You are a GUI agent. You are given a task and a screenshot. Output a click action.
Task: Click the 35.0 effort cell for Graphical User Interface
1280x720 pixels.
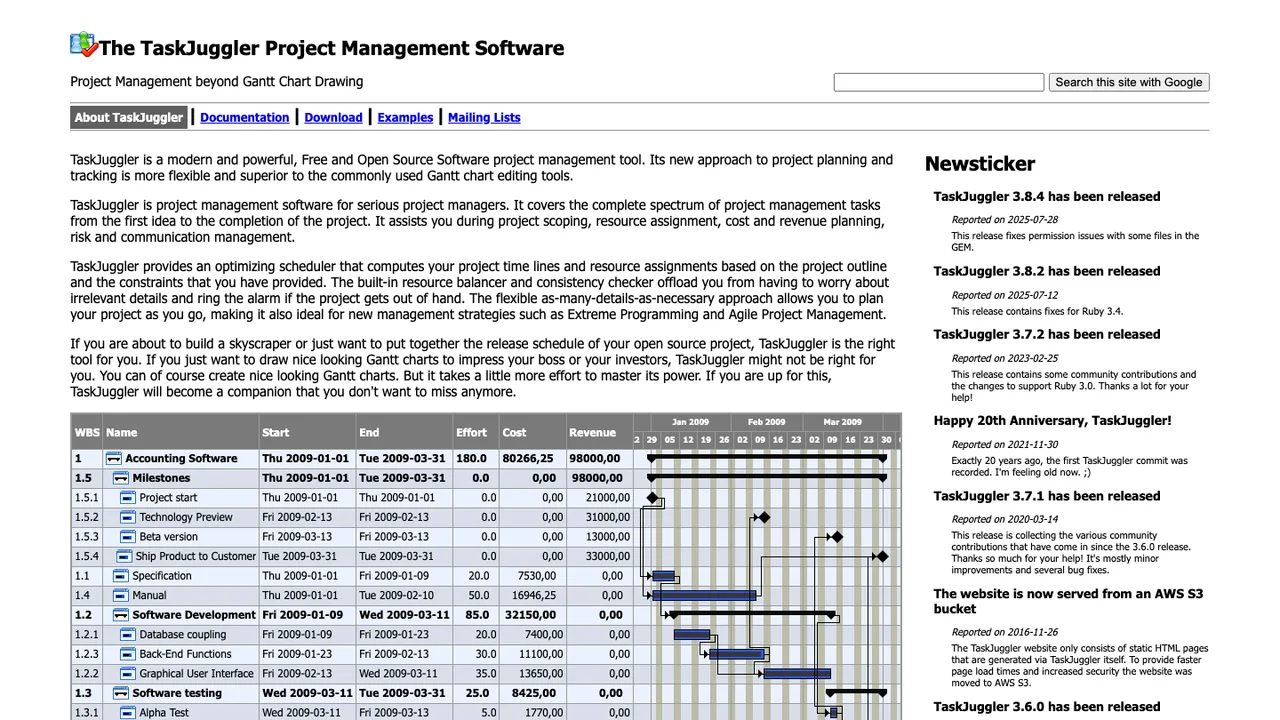[475, 673]
